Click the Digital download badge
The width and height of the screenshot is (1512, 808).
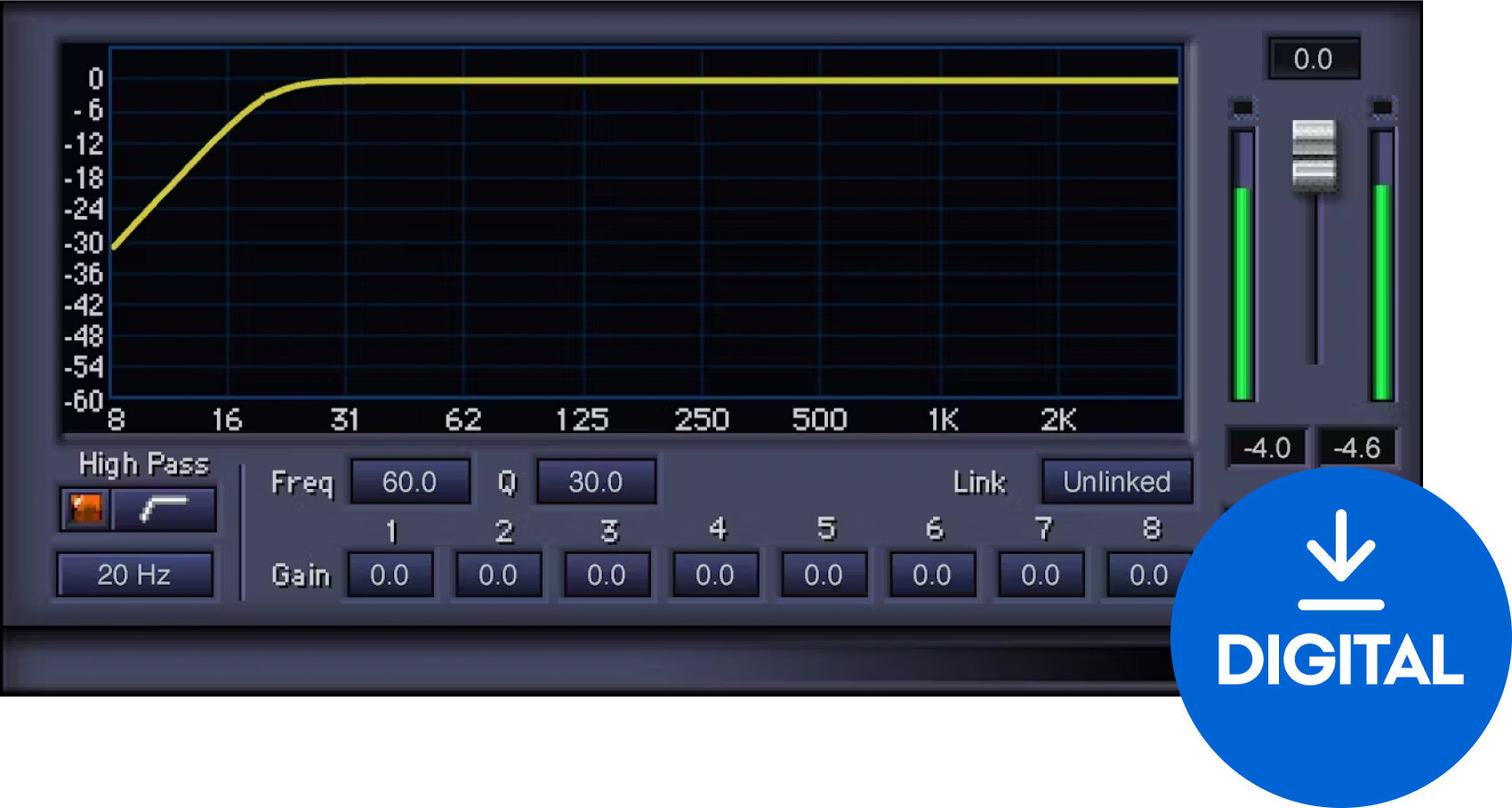[1341, 637]
